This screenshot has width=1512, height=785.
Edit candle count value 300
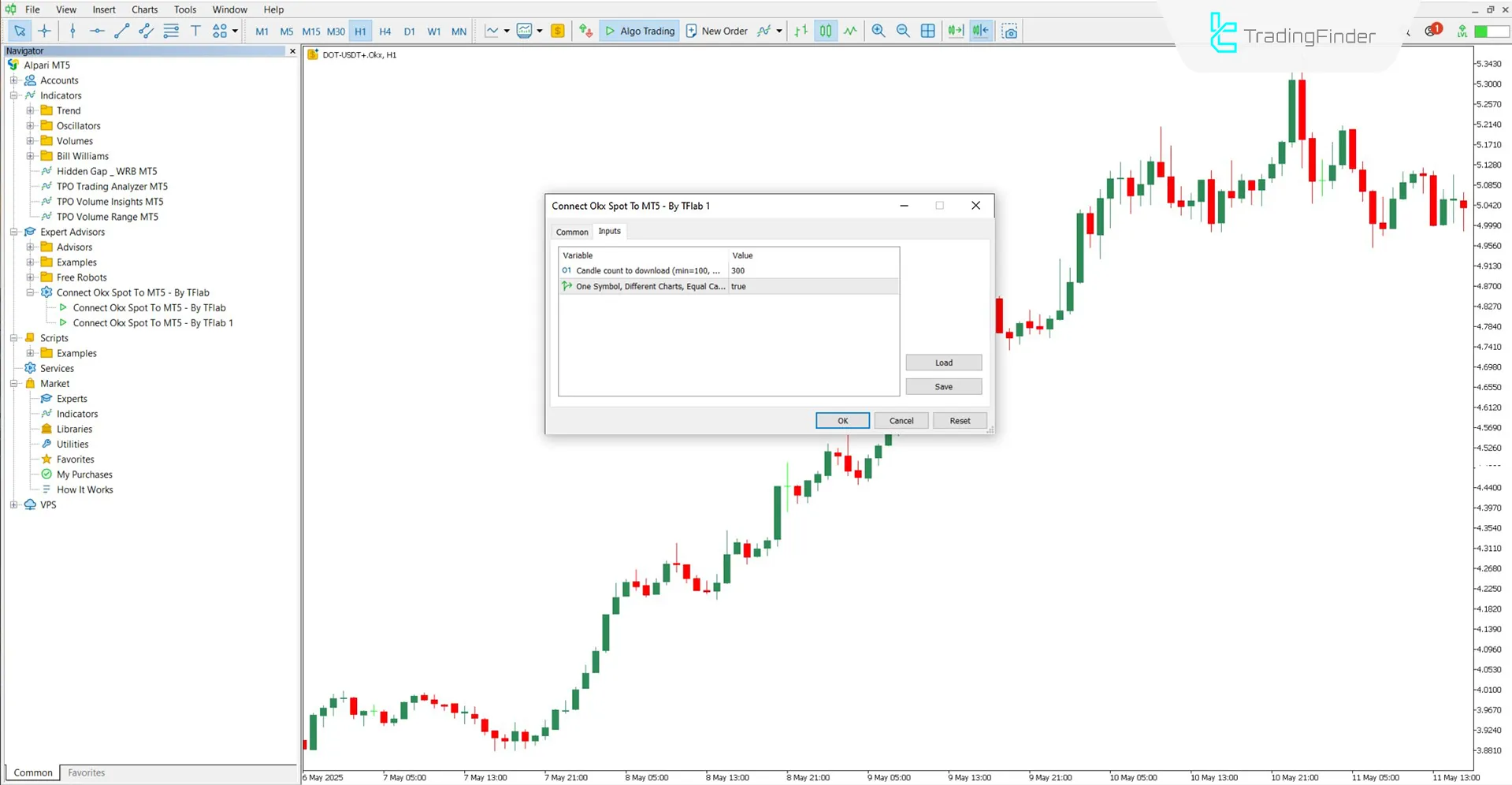tap(814, 270)
